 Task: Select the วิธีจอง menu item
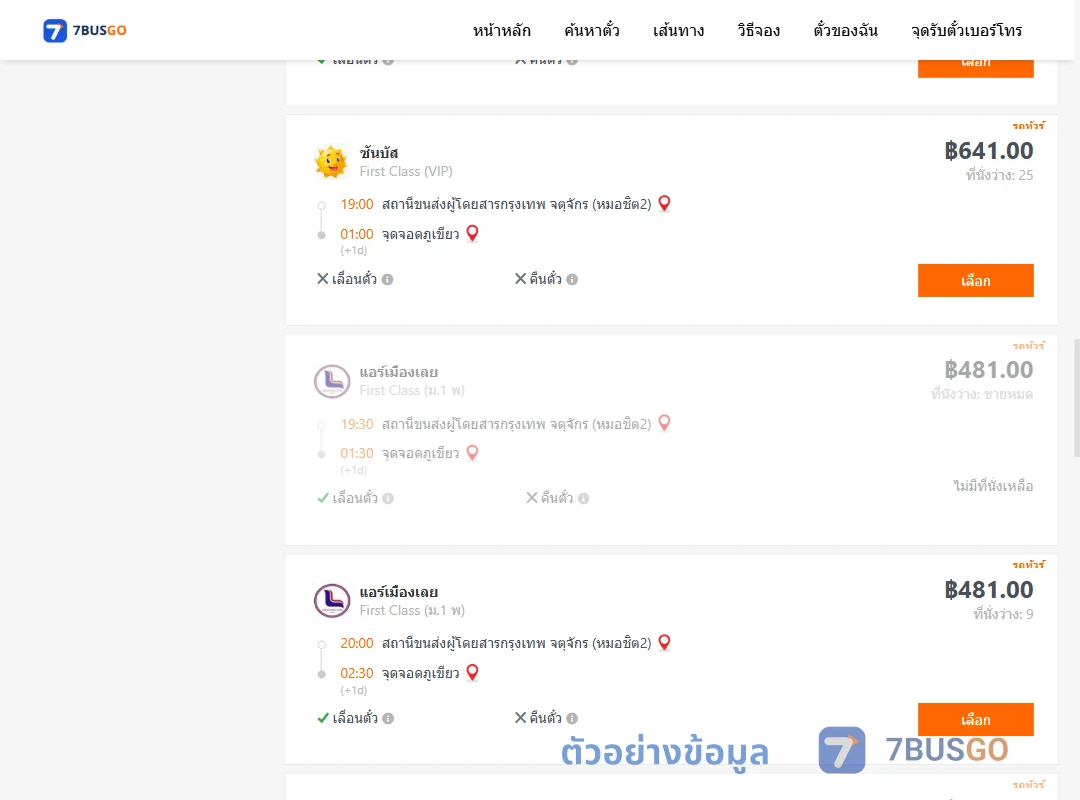pyautogui.click(x=758, y=31)
